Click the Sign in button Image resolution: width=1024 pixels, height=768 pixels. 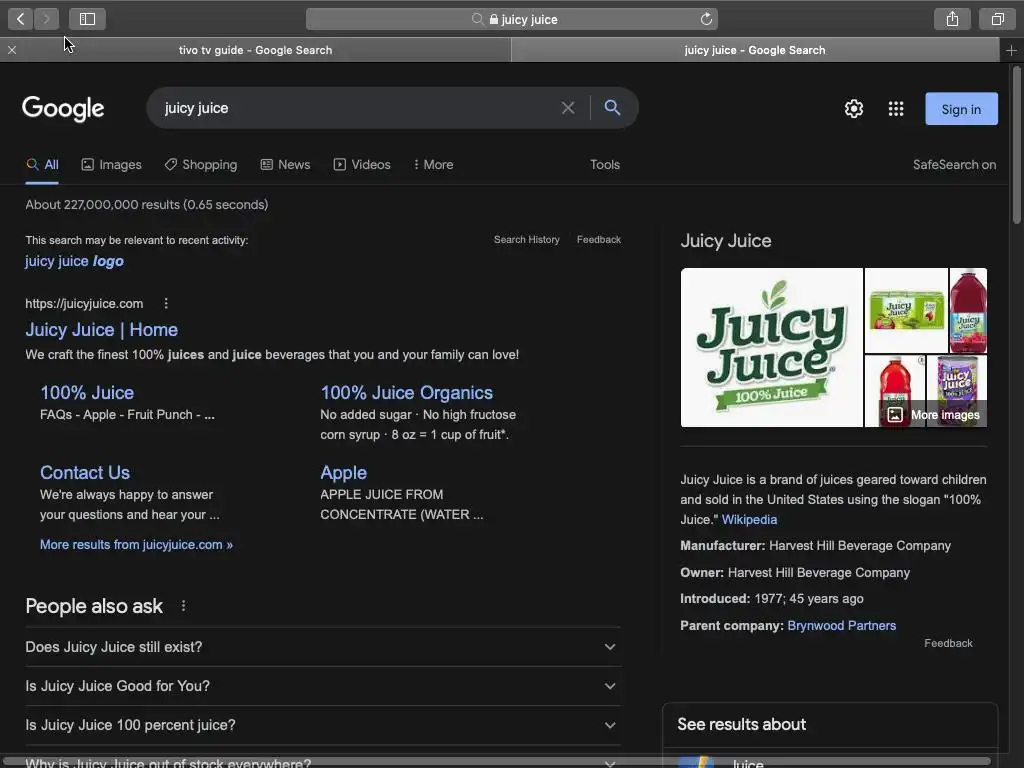(x=961, y=109)
